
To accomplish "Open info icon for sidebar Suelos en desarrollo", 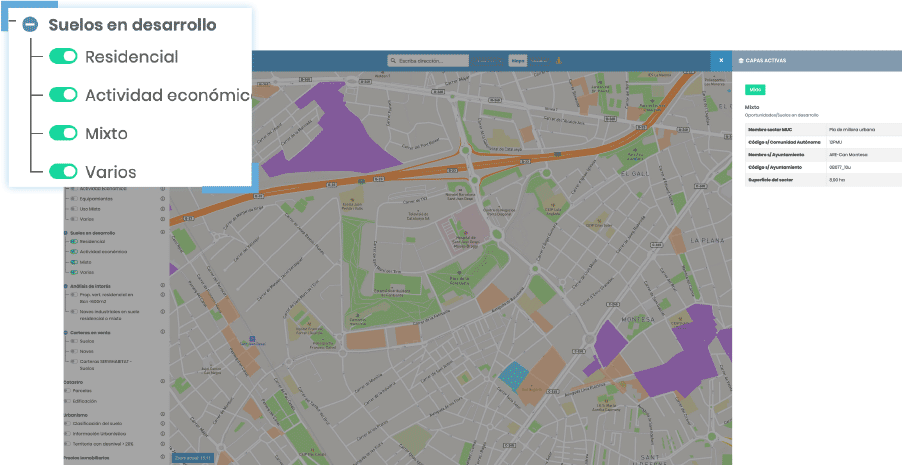I will [x=163, y=232].
